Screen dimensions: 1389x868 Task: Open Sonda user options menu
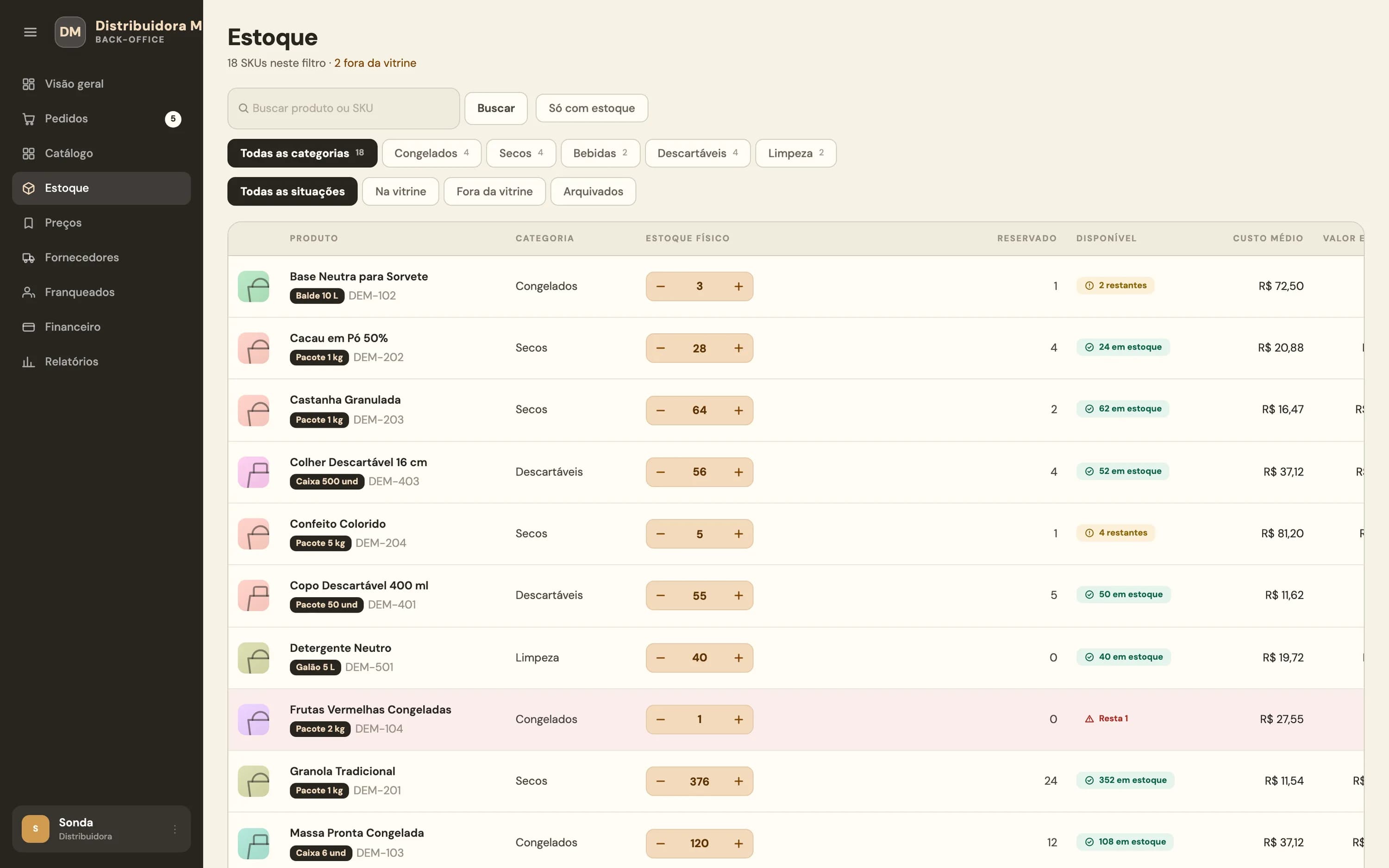pos(175,829)
